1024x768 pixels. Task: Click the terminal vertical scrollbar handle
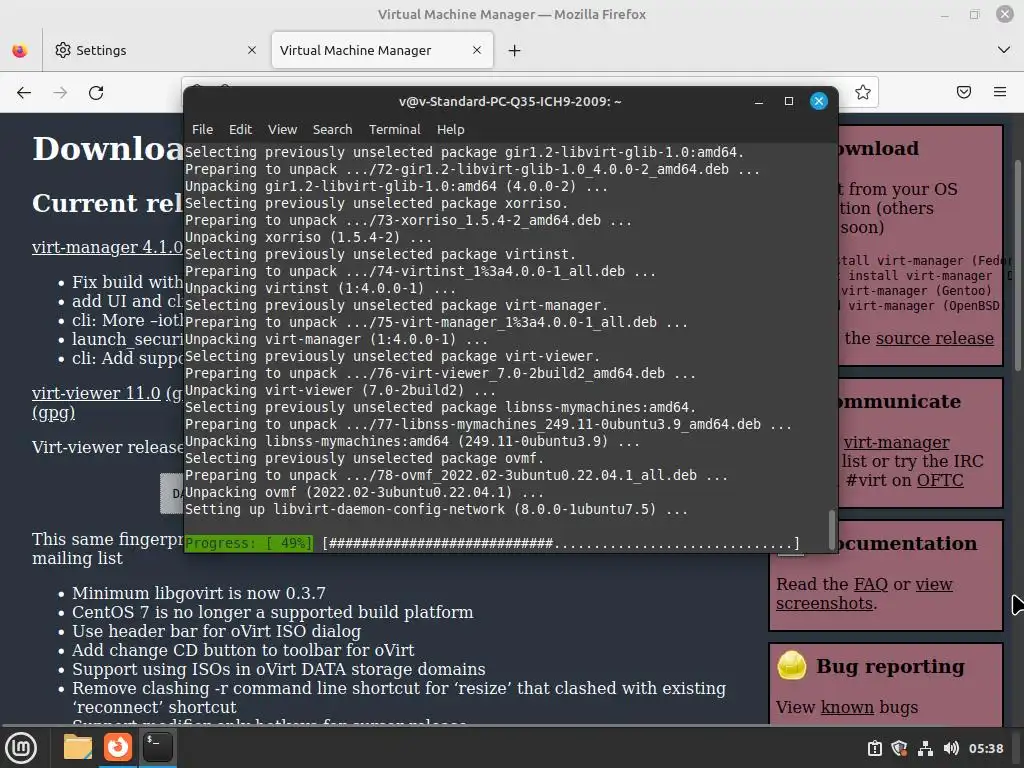point(831,530)
